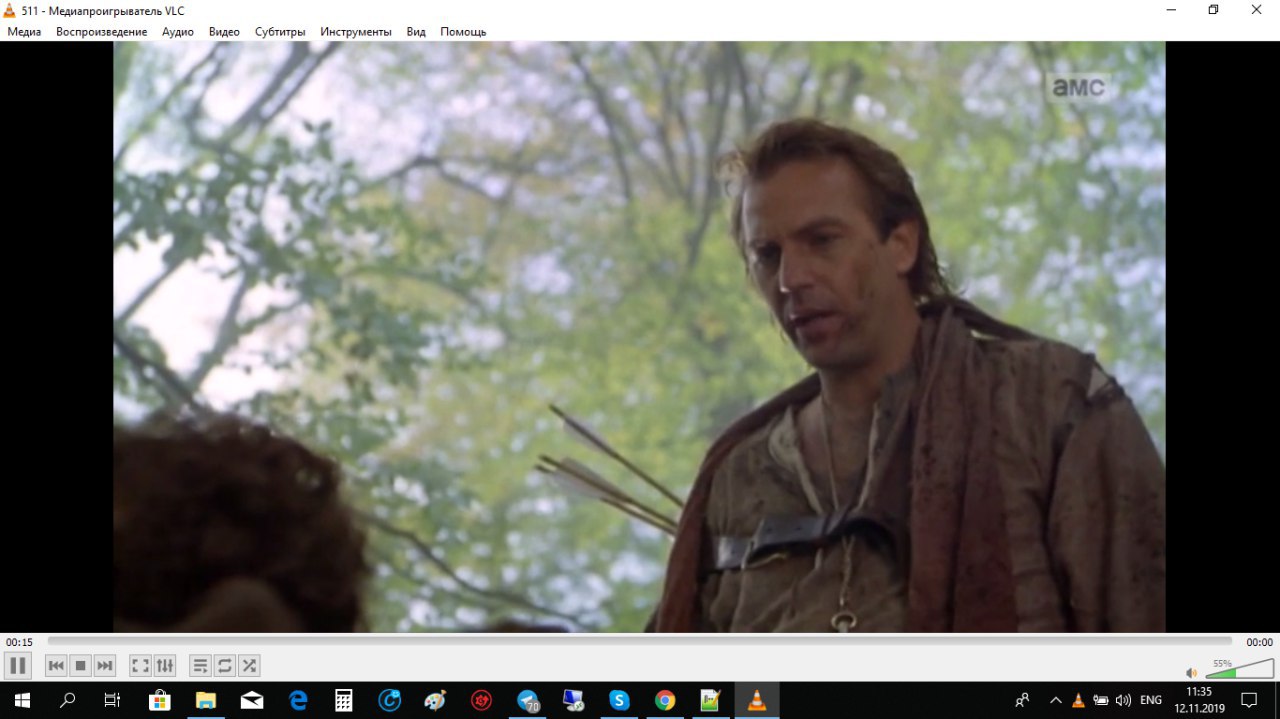Click elapsed time label 00:15

click(x=19, y=642)
